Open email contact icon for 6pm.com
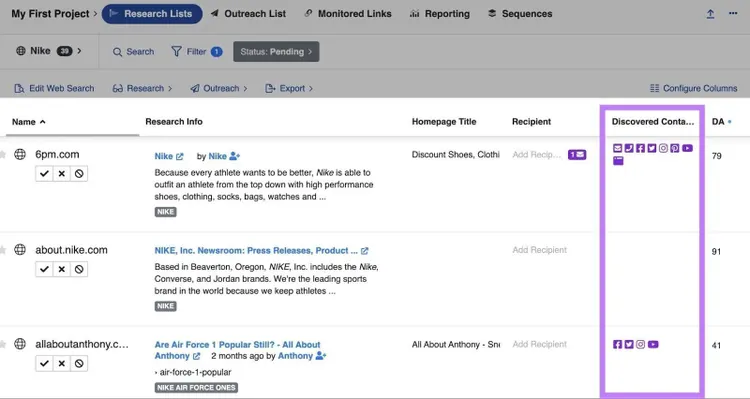Viewport: 750px width, 399px height. tap(618, 148)
